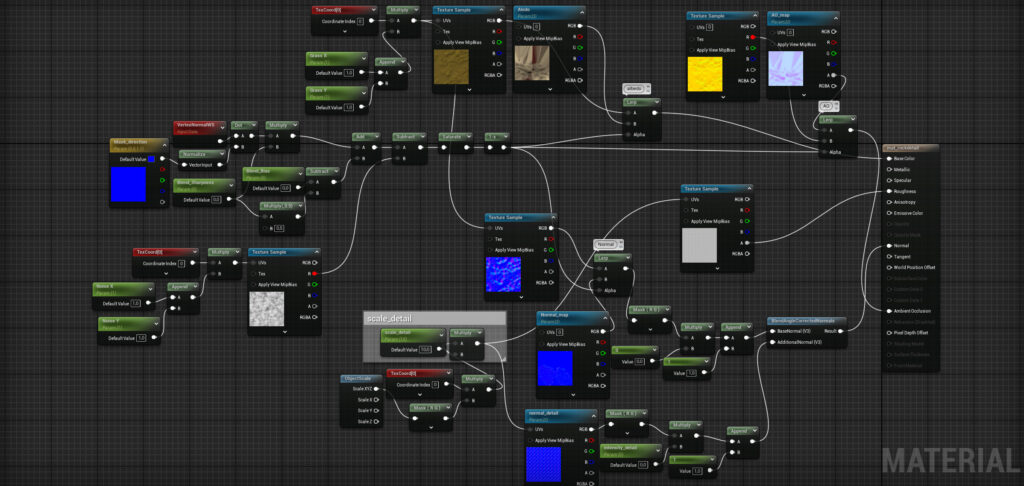The image size is (1024, 486).
Task: Click the Ambient Occlusion input pin
Action: pyautogui.click(x=888, y=310)
